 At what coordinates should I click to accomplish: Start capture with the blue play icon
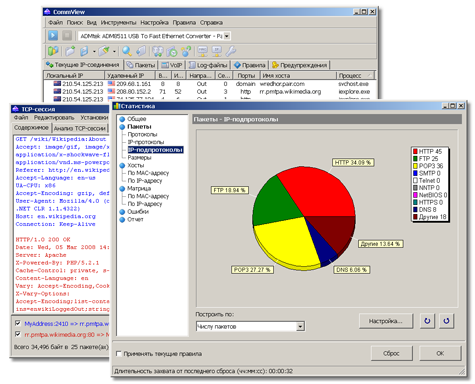pyautogui.click(x=53, y=35)
